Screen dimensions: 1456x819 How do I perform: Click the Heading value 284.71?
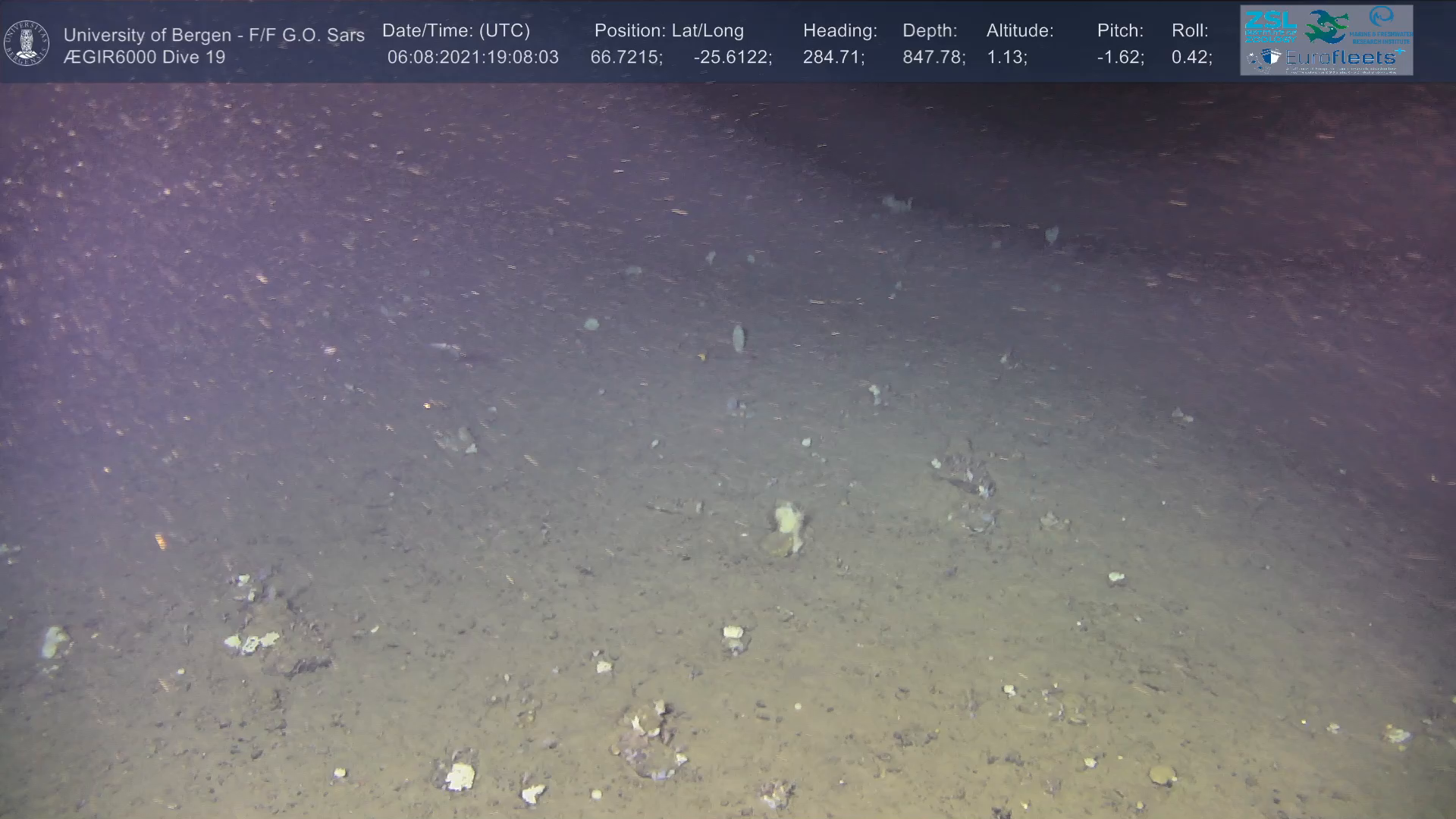(x=833, y=58)
